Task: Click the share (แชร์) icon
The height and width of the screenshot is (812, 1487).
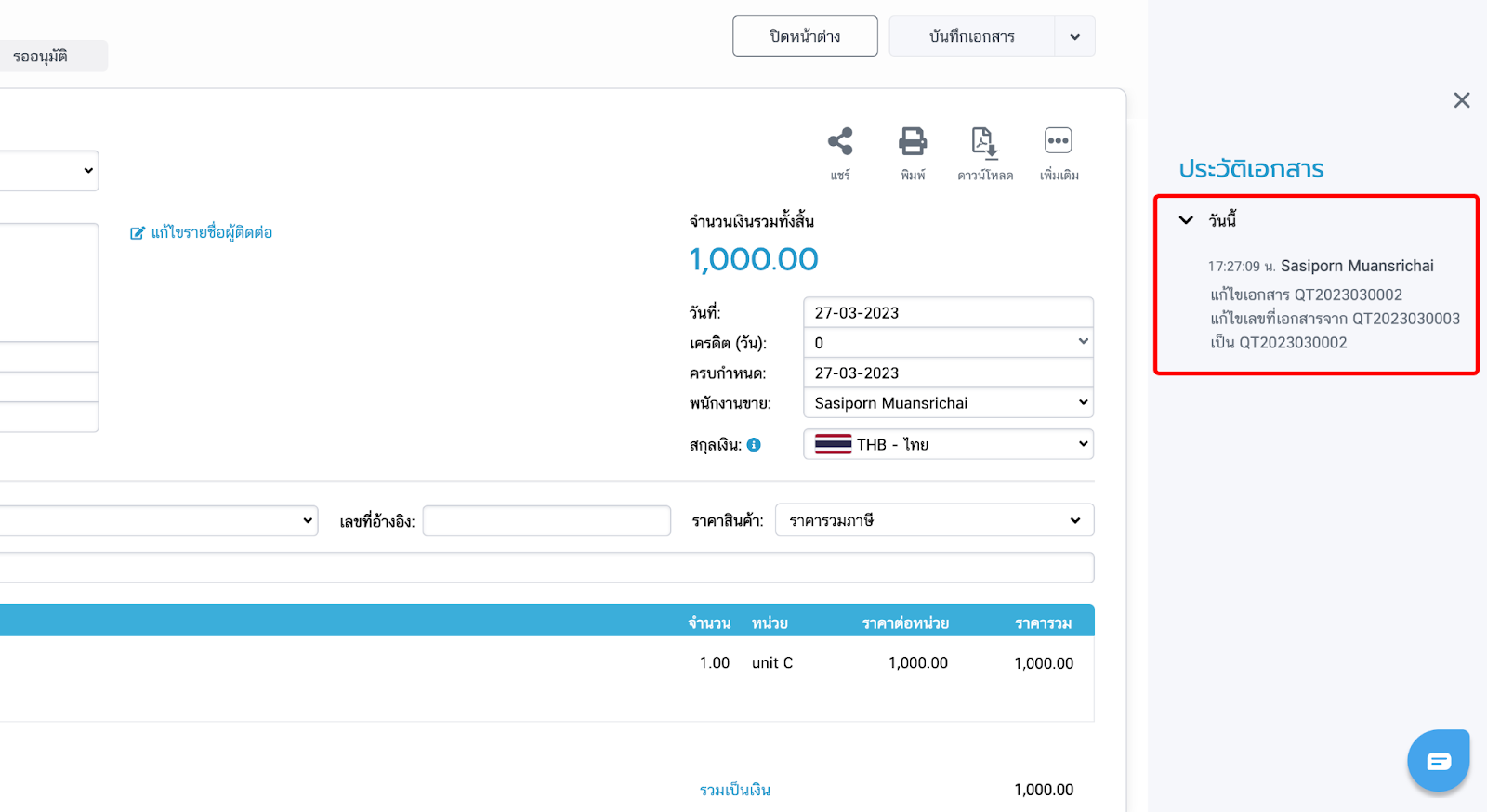Action: pyautogui.click(x=840, y=142)
